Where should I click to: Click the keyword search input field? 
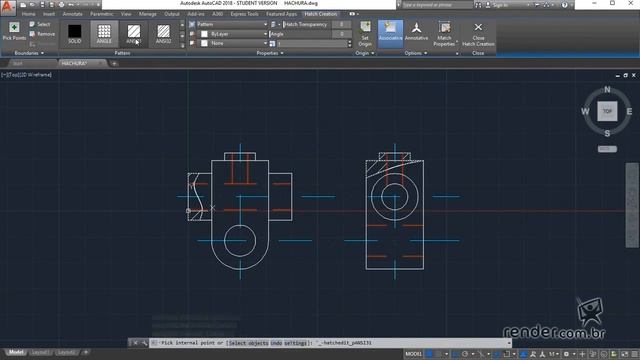pos(437,5)
